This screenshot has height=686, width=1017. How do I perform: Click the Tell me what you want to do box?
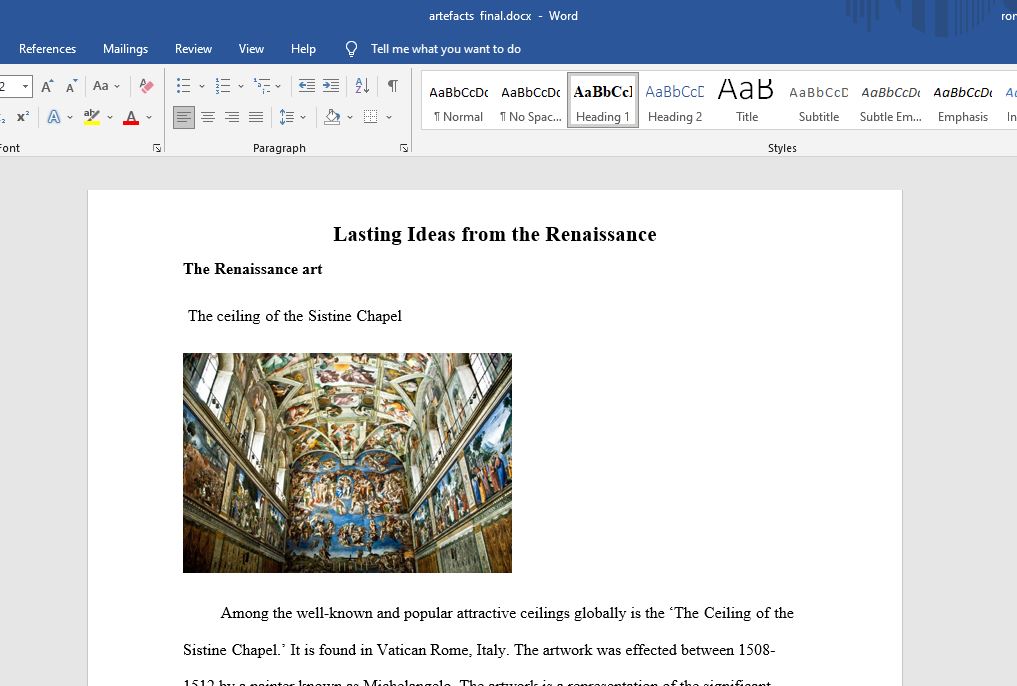(x=446, y=49)
